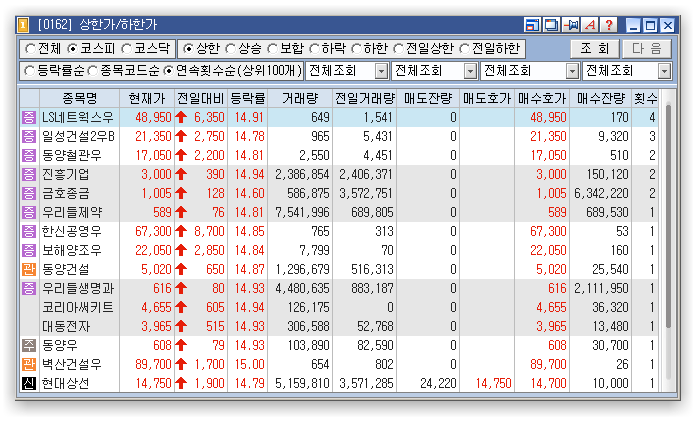
Task: Click the red up arrow in 대동전자 row
Action: pyautogui.click(x=181, y=326)
